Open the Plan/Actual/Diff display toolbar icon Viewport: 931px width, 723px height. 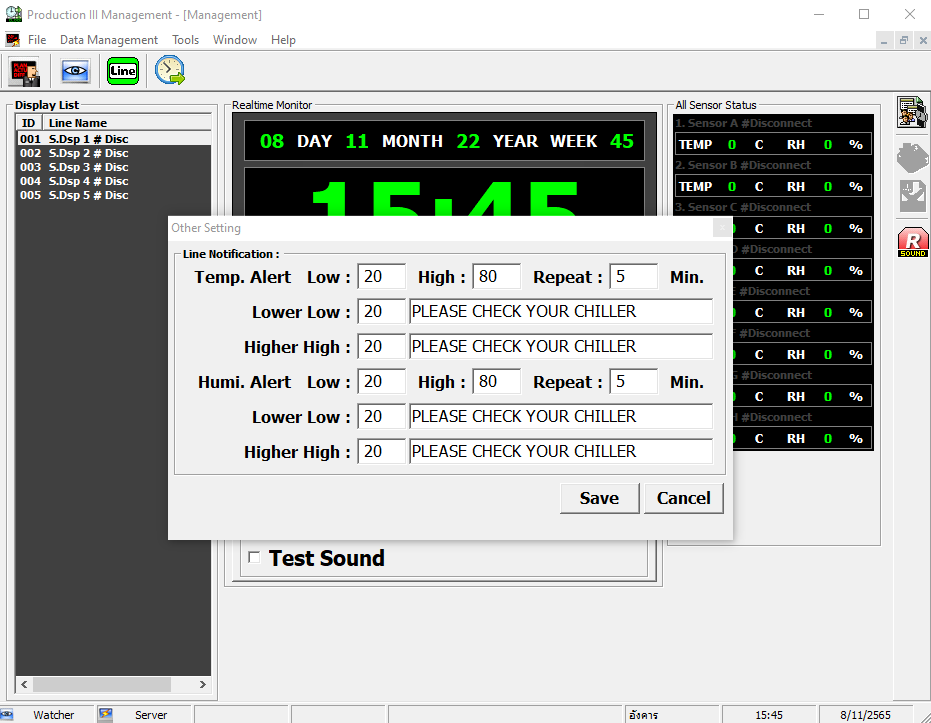click(x=25, y=71)
